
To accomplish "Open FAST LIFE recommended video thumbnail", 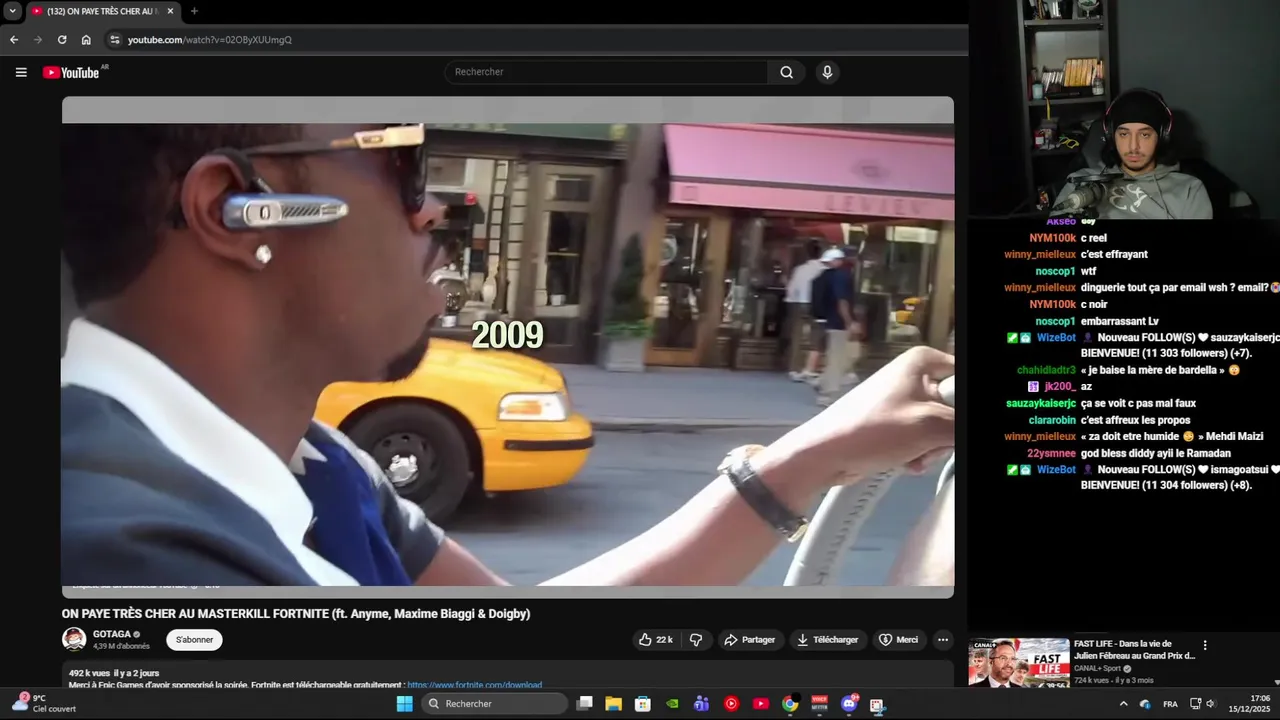I will point(1019,663).
